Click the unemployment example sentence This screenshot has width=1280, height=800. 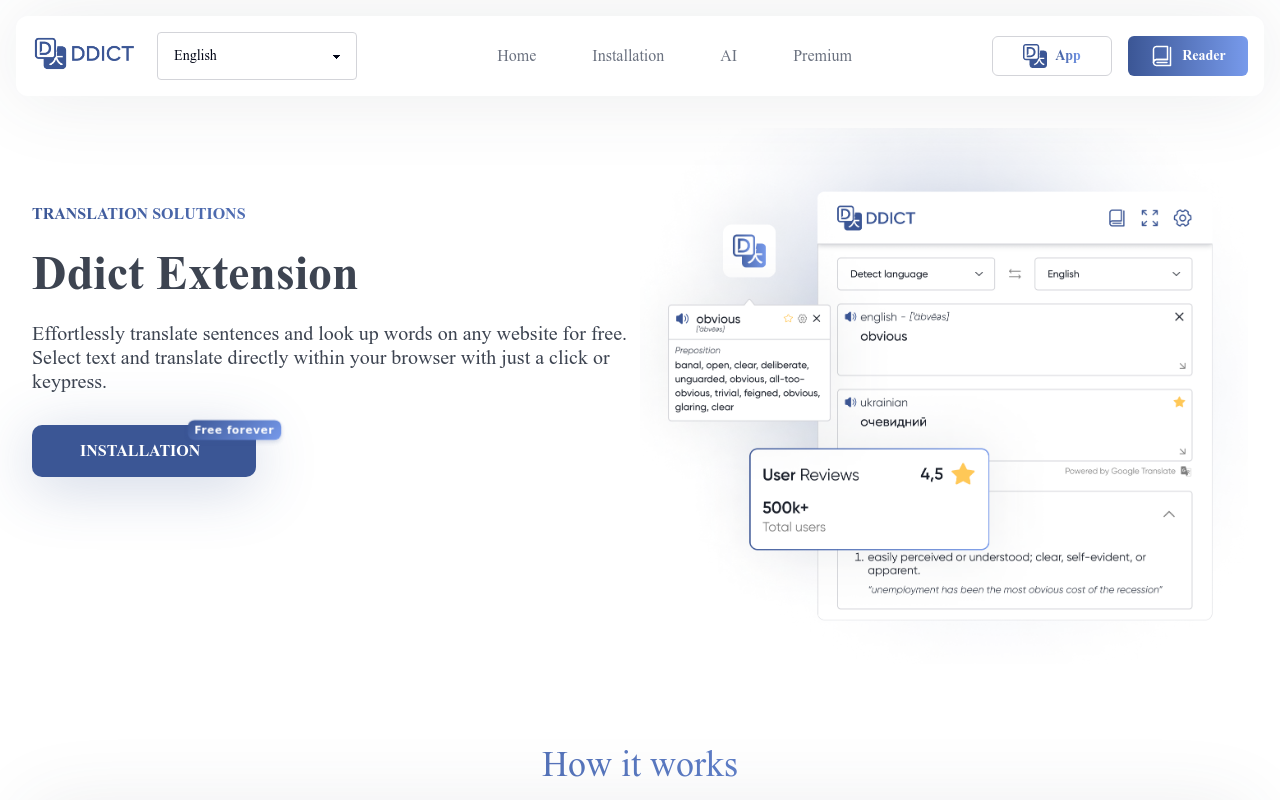pos(1014,590)
